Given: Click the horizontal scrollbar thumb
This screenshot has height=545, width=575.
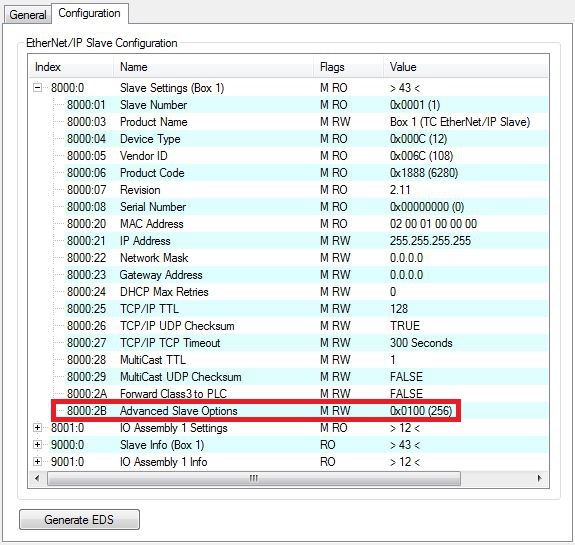Looking at the screenshot, I should point(254,478).
